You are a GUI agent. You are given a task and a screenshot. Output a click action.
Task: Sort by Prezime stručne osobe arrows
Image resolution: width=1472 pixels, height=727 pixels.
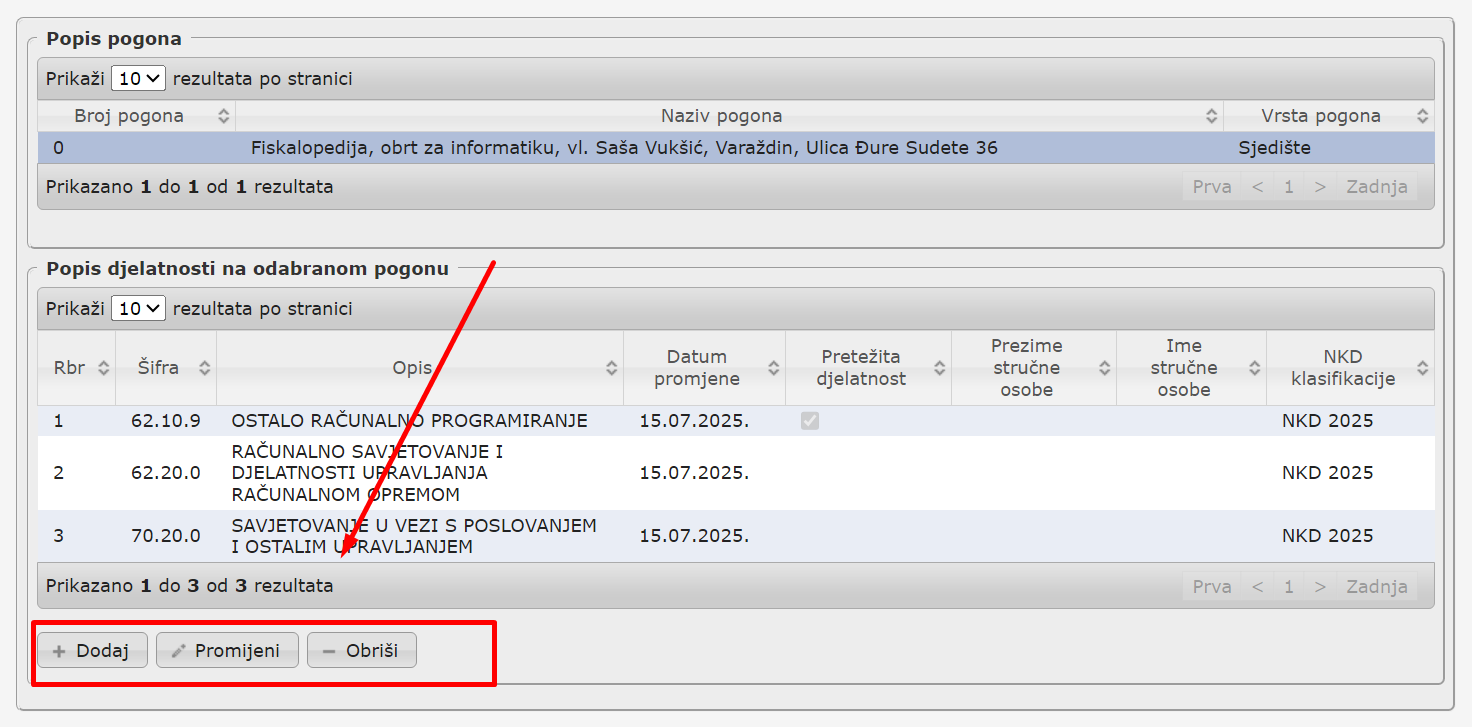tap(1104, 368)
